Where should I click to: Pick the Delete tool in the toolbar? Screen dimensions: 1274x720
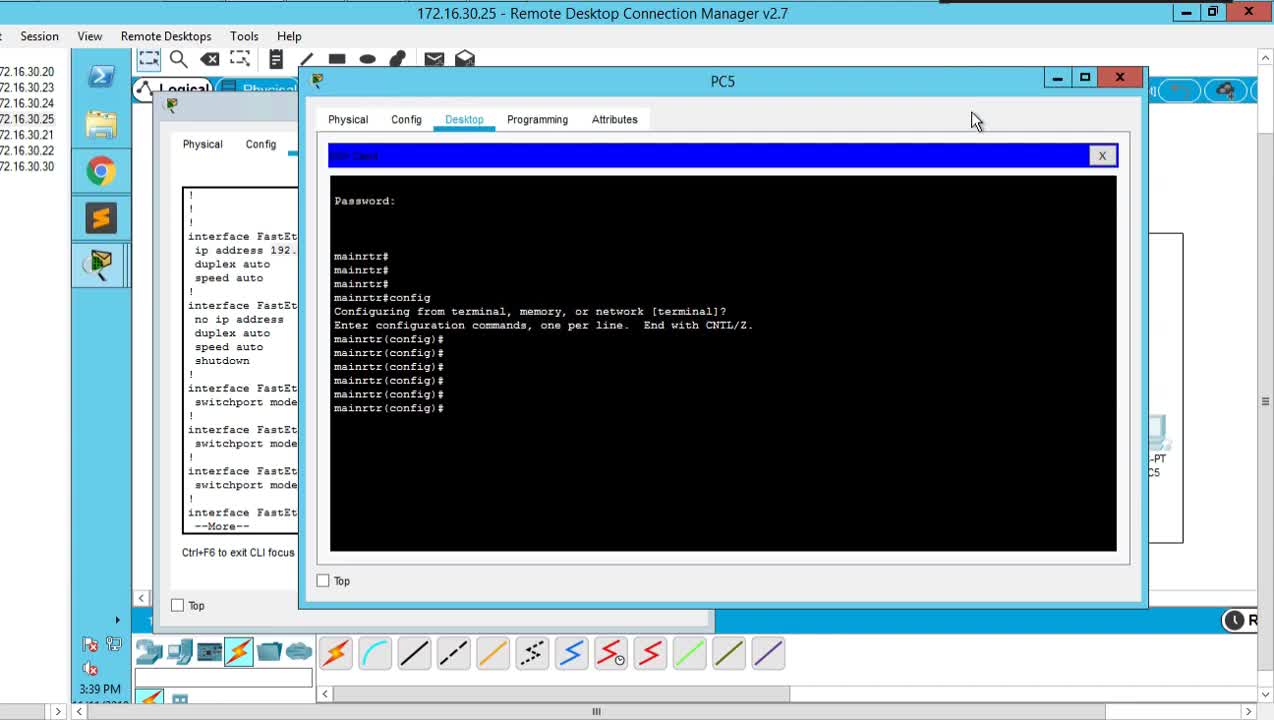[210, 59]
